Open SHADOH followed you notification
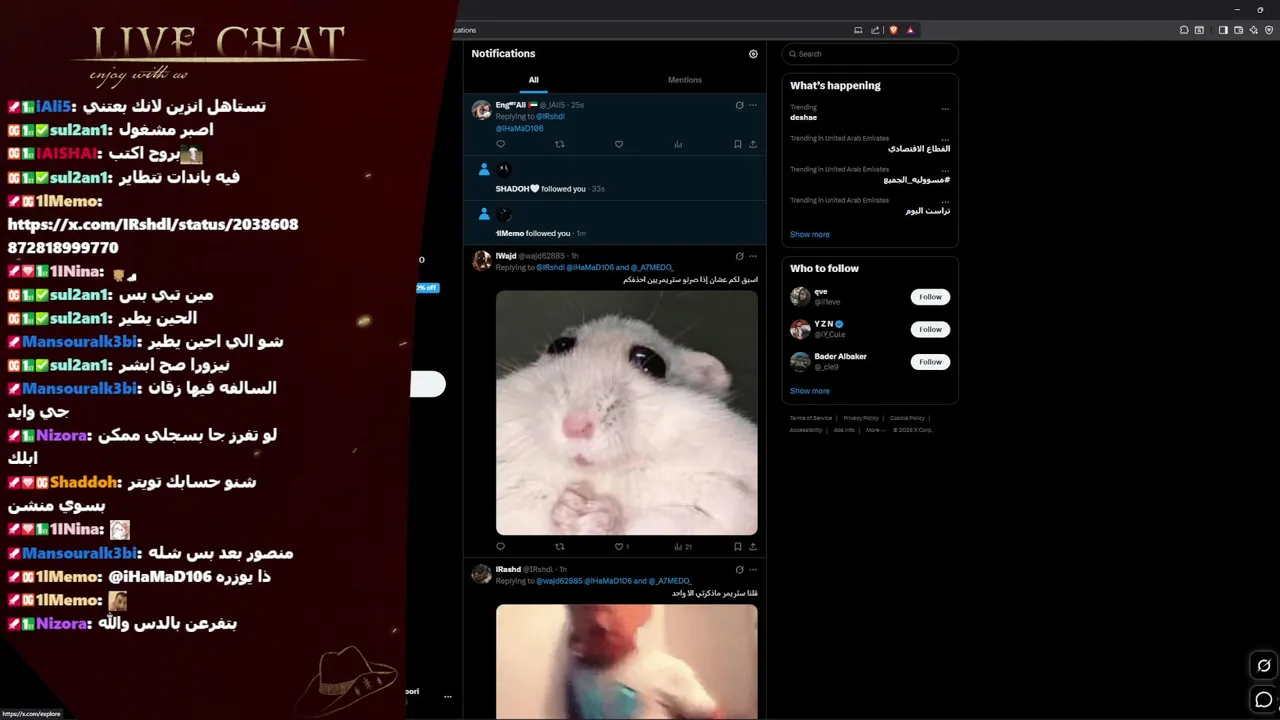 [x=615, y=178]
